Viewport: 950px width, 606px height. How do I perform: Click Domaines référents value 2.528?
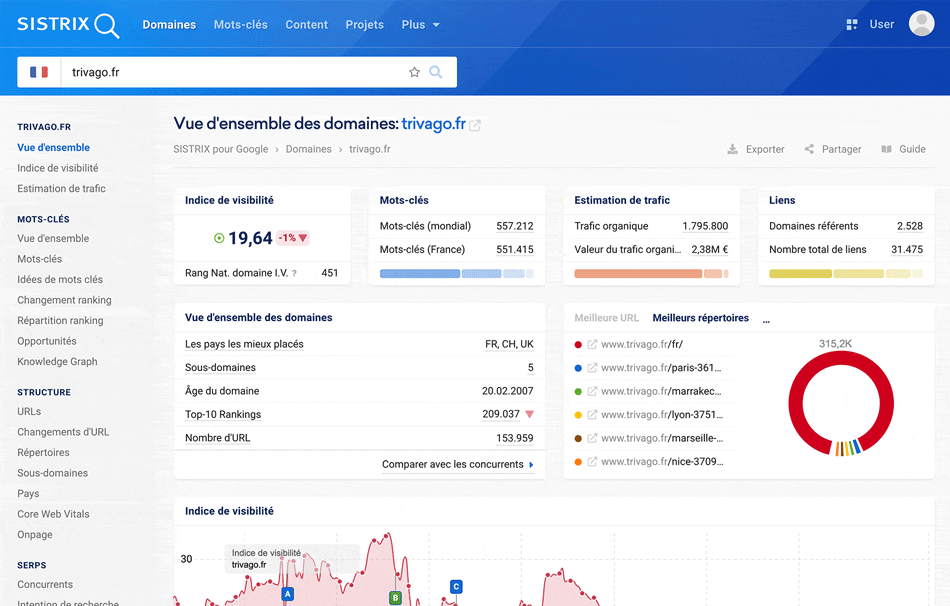click(909, 226)
